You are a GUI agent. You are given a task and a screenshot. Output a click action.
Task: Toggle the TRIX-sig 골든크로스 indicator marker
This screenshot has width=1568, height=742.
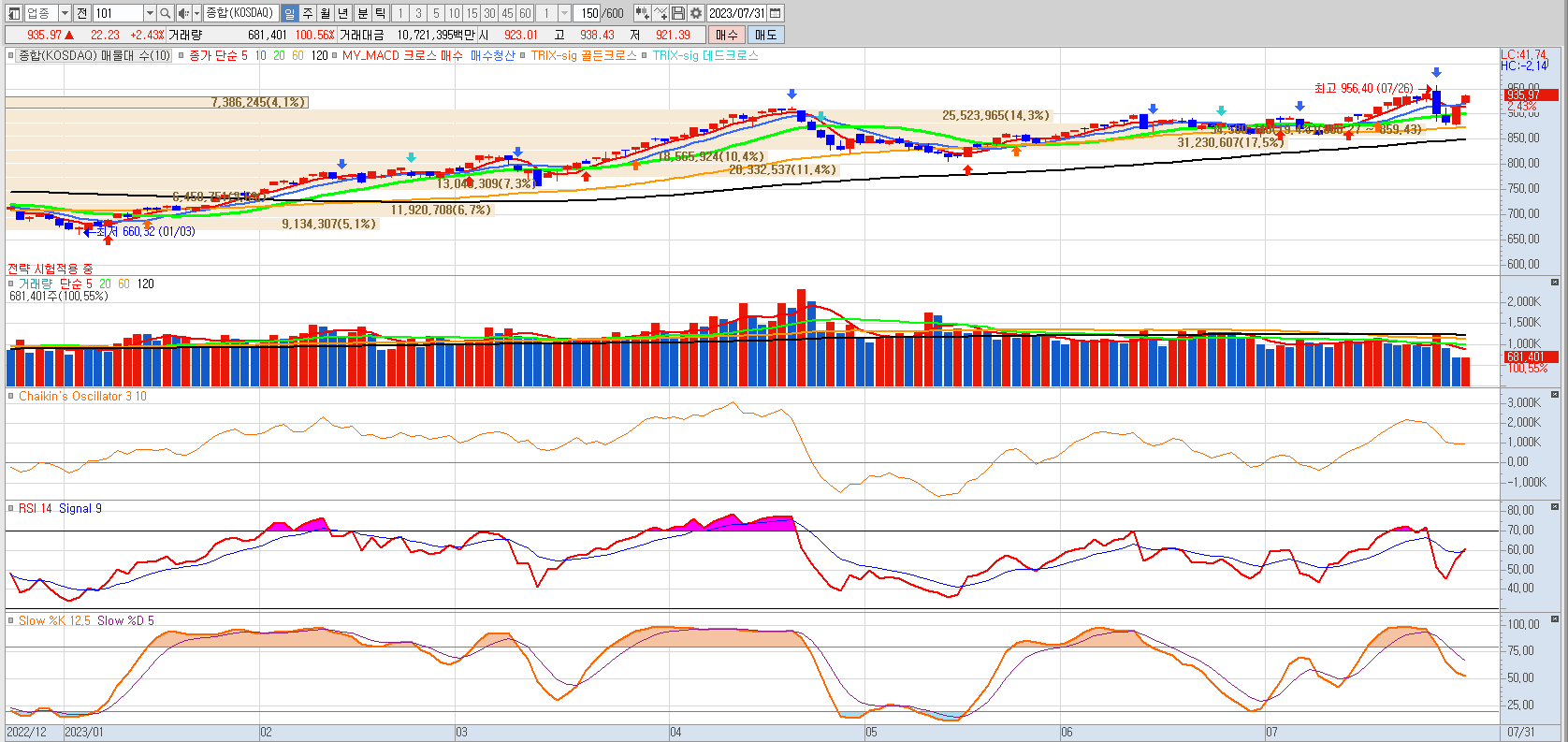pyautogui.click(x=524, y=55)
